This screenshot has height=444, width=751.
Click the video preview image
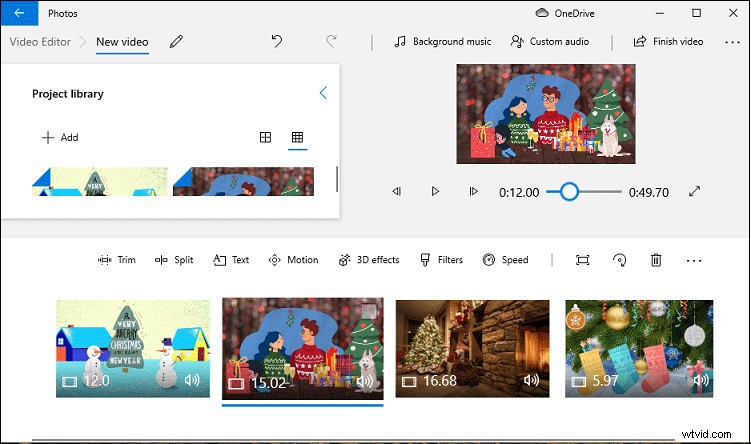[x=546, y=114]
